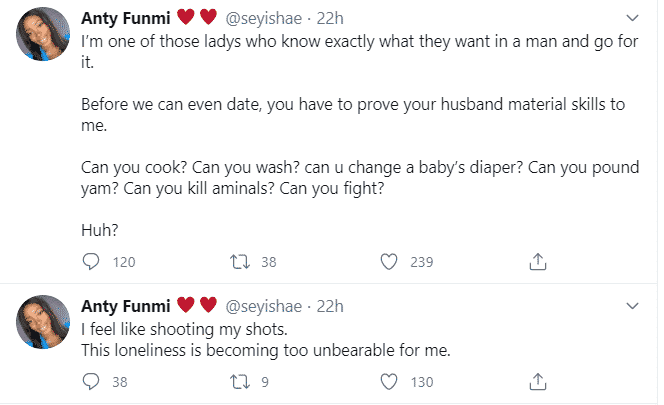
Task: Open Anty Funmi profile from first tweet
Action: pyautogui.click(x=125, y=19)
